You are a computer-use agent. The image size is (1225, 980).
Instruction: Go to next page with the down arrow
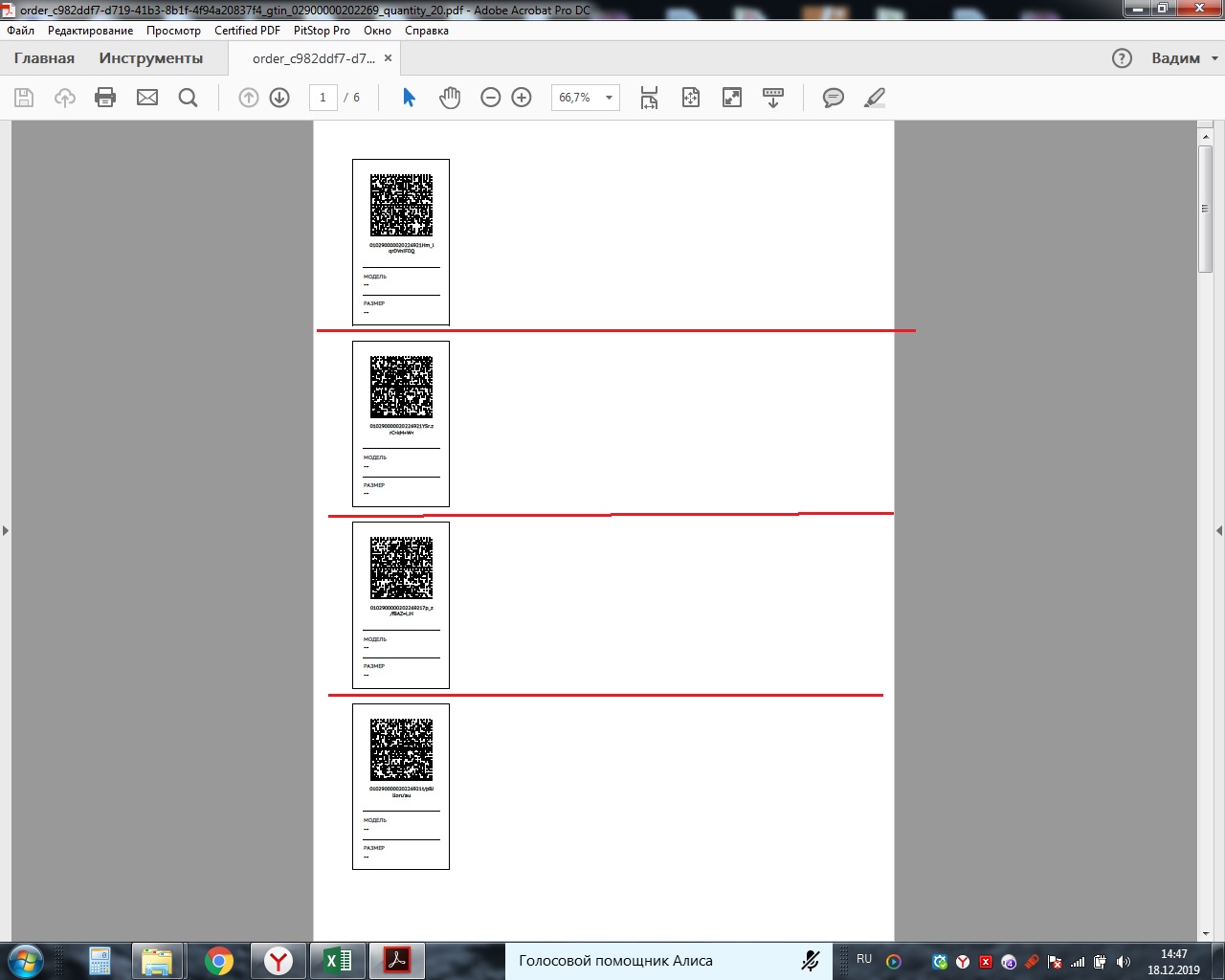(279, 98)
